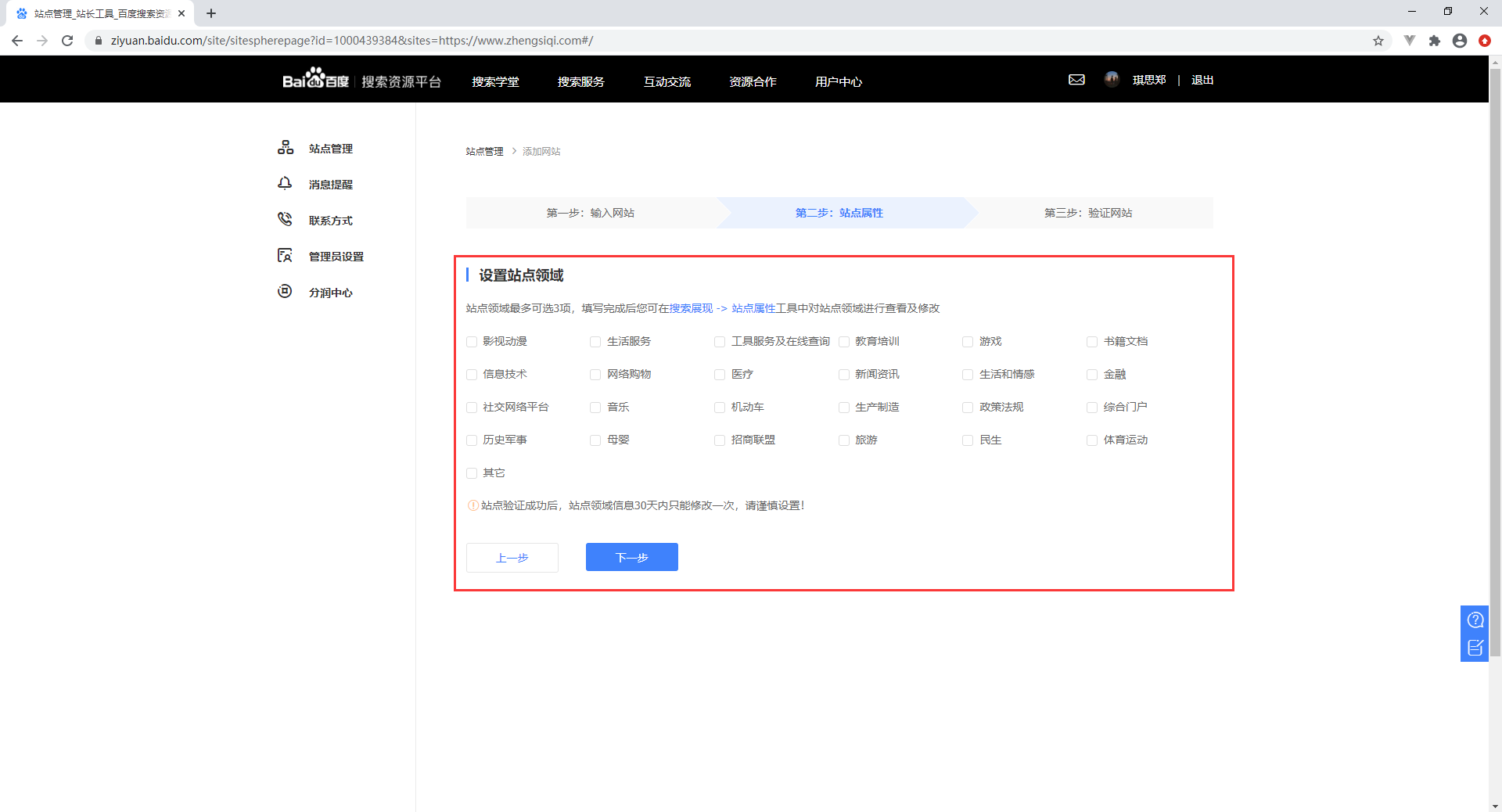Open 管理员设置 in the sidebar
1502x812 pixels.
tap(336, 257)
